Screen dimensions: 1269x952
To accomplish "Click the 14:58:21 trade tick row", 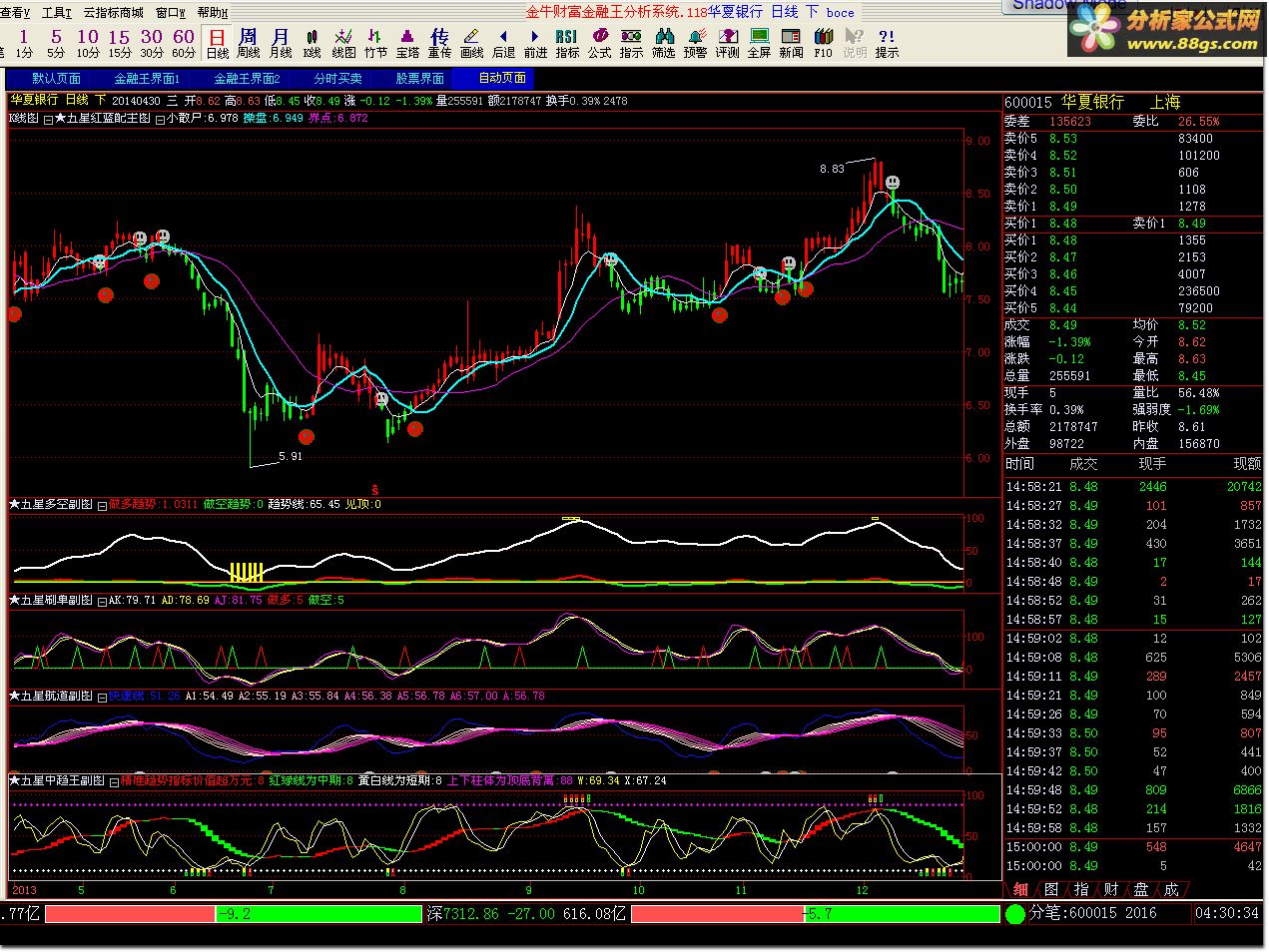I will (1133, 487).
